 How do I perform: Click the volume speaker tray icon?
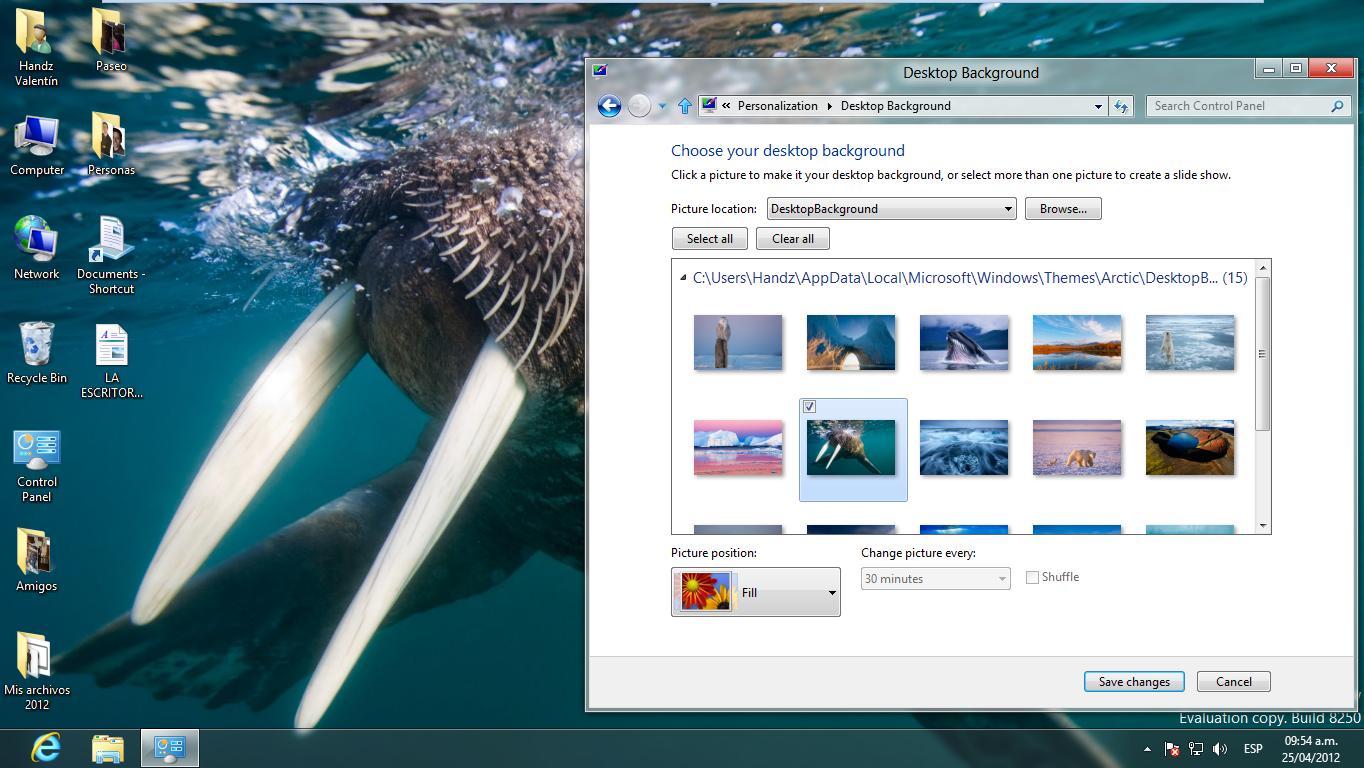point(1220,749)
